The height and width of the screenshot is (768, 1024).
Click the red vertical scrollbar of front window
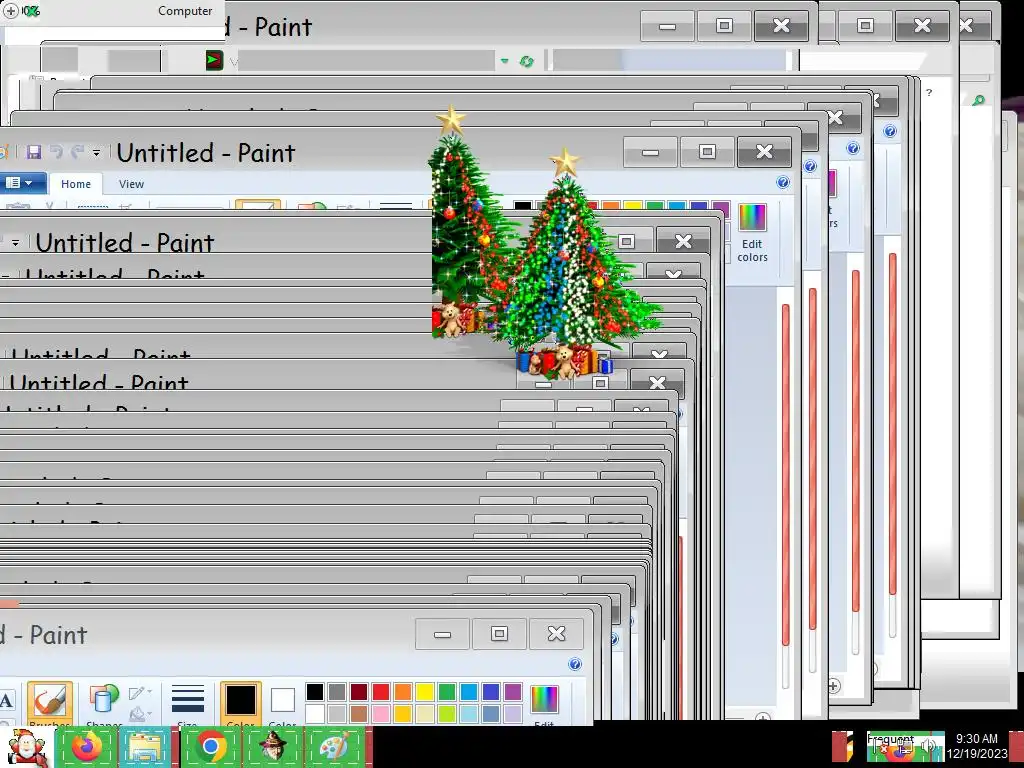tap(786, 474)
